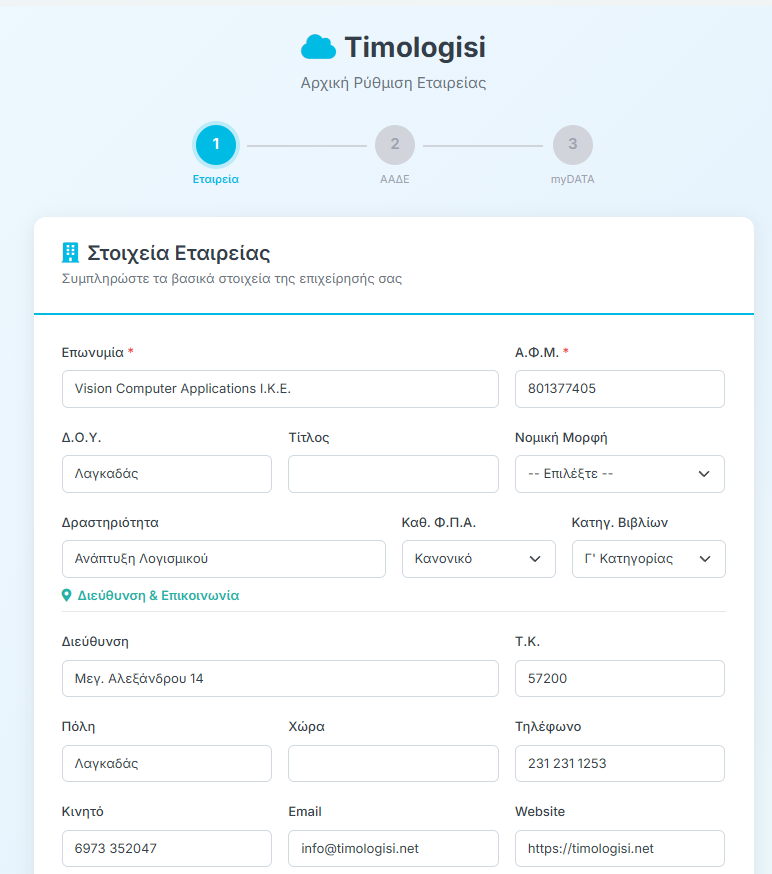This screenshot has height=874, width=772.
Task: Open the Κατηγ. Βιβλίων dropdown
Action: tap(648, 559)
